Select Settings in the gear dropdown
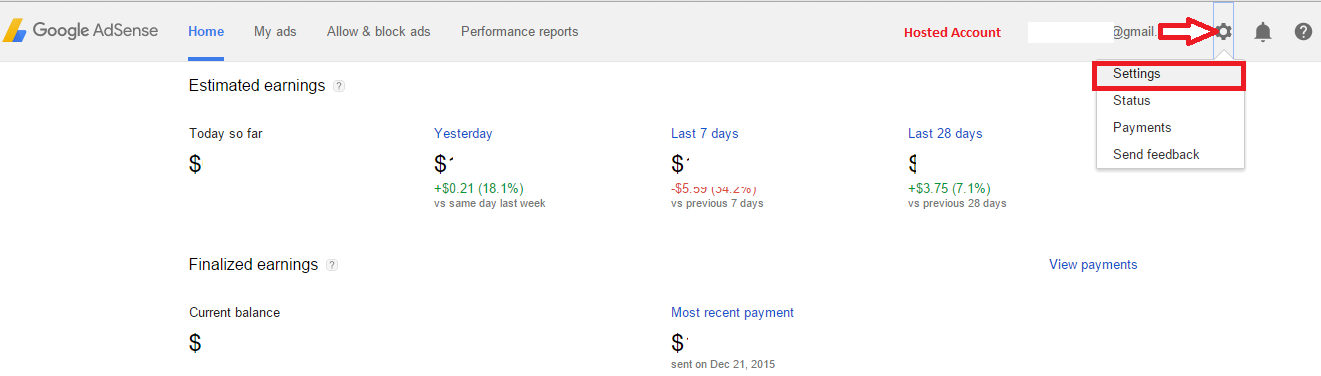The image size is (1321, 376). point(1170,74)
